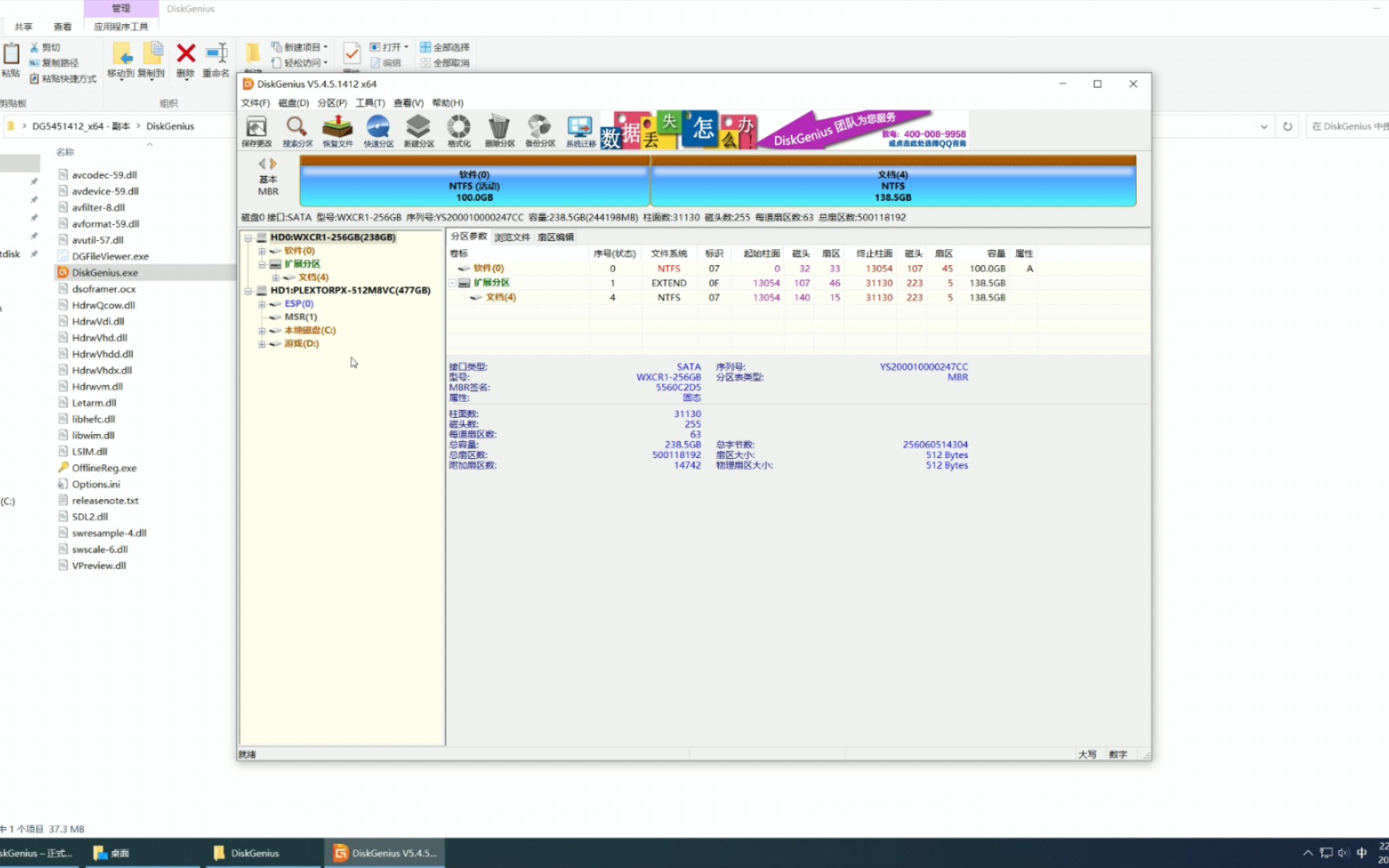
Task: Click the DiskGenius title bar app icon
Action: point(248,84)
